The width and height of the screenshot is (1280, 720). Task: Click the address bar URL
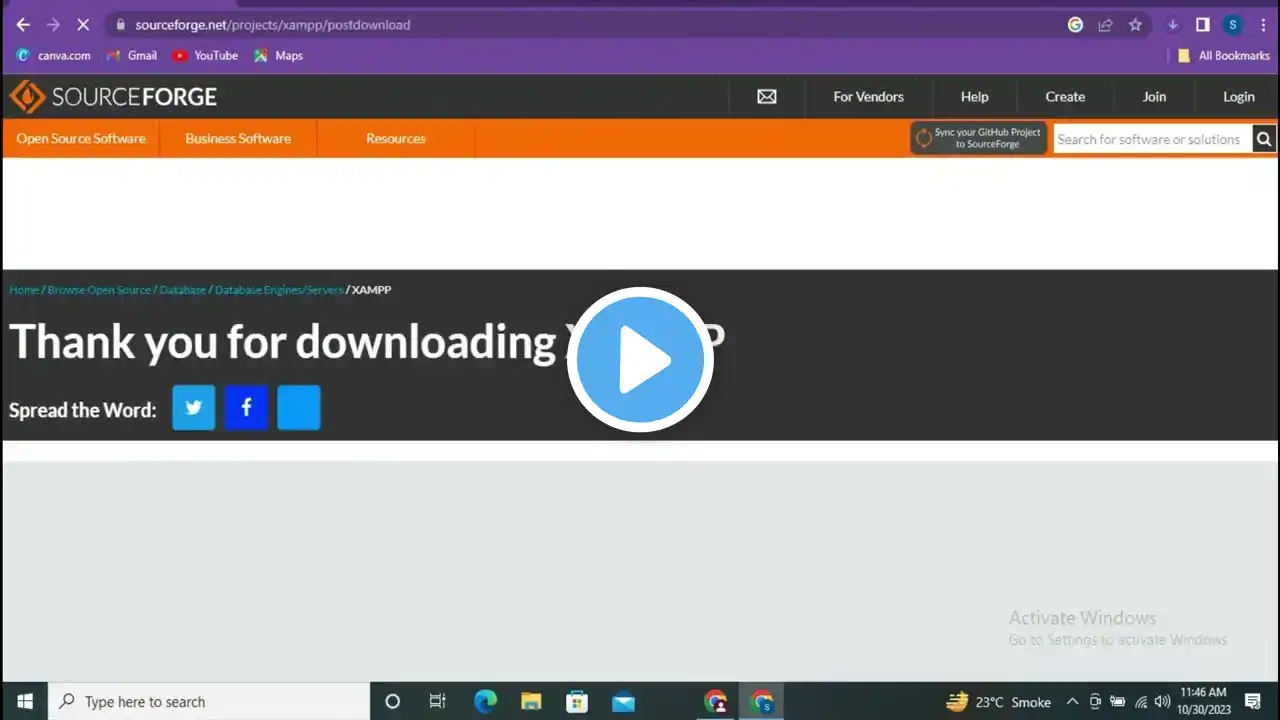(273, 25)
